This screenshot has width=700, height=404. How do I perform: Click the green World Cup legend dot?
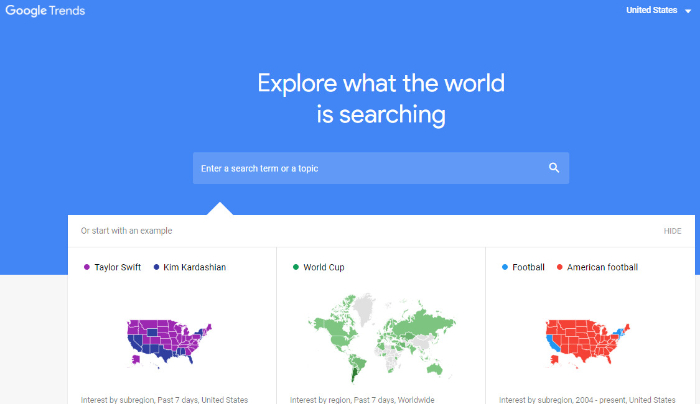296,267
